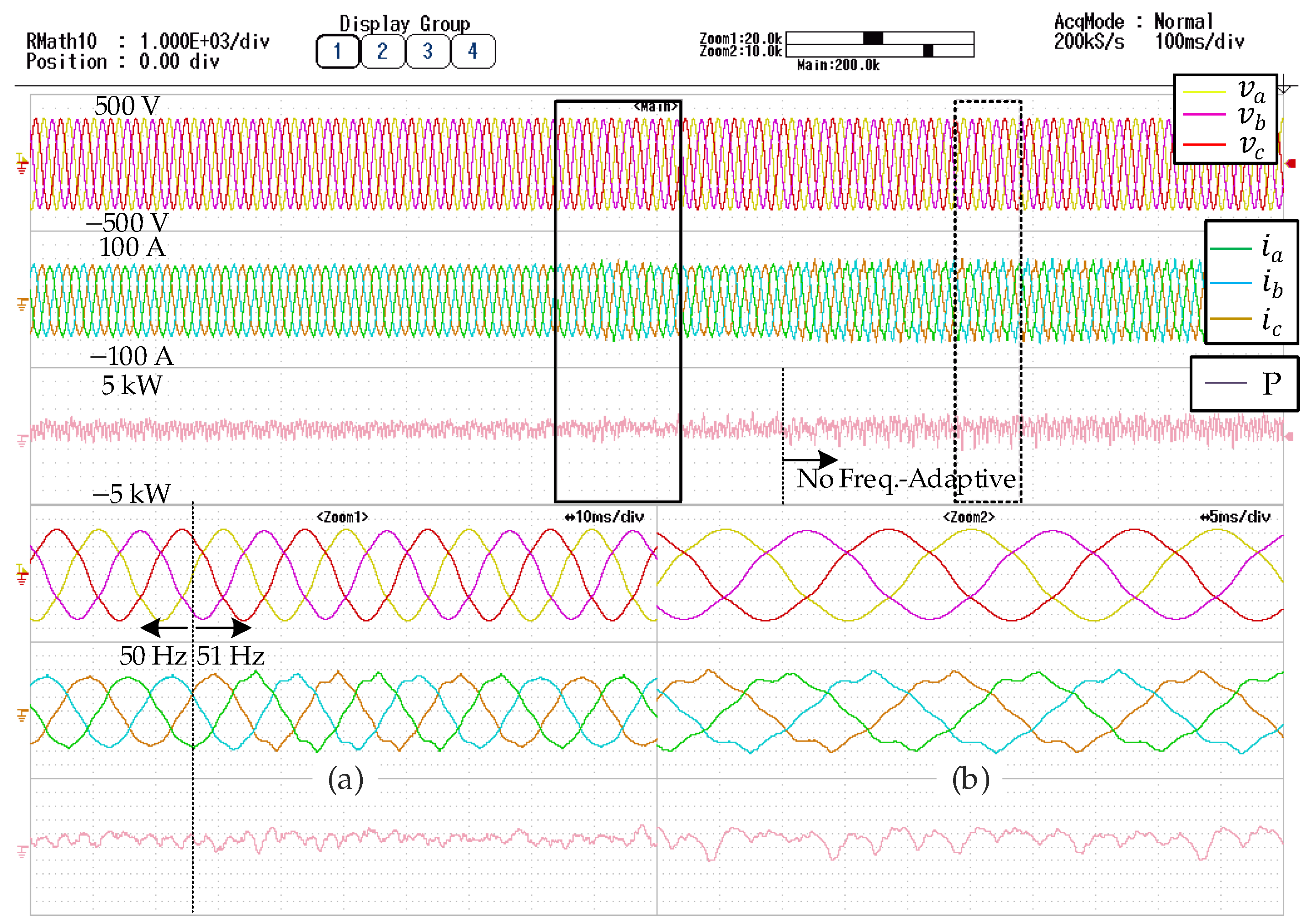Select Display Group 2 button
This screenshot has height=924, width=1308.
pyautogui.click(x=382, y=51)
